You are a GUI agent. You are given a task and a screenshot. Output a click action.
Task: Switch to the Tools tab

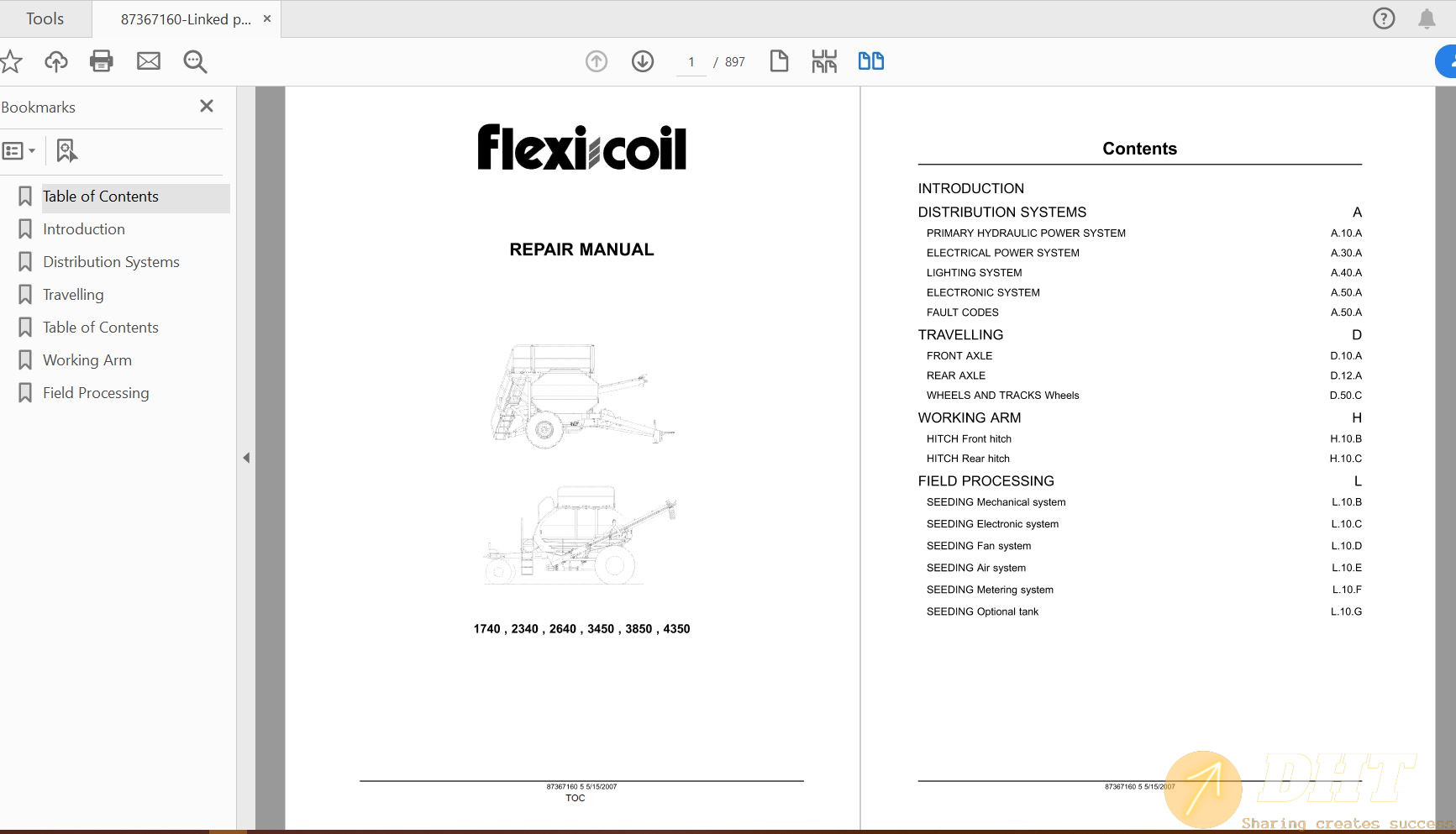(x=45, y=18)
